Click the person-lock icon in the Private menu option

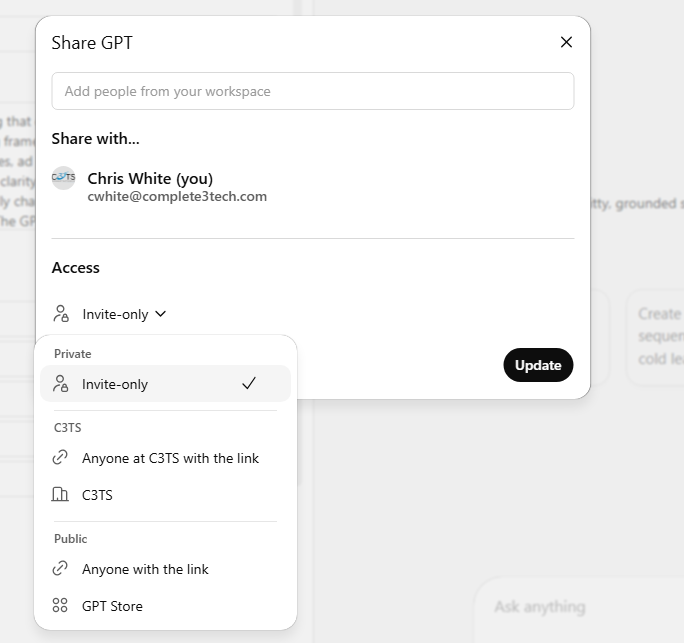pyautogui.click(x=61, y=384)
